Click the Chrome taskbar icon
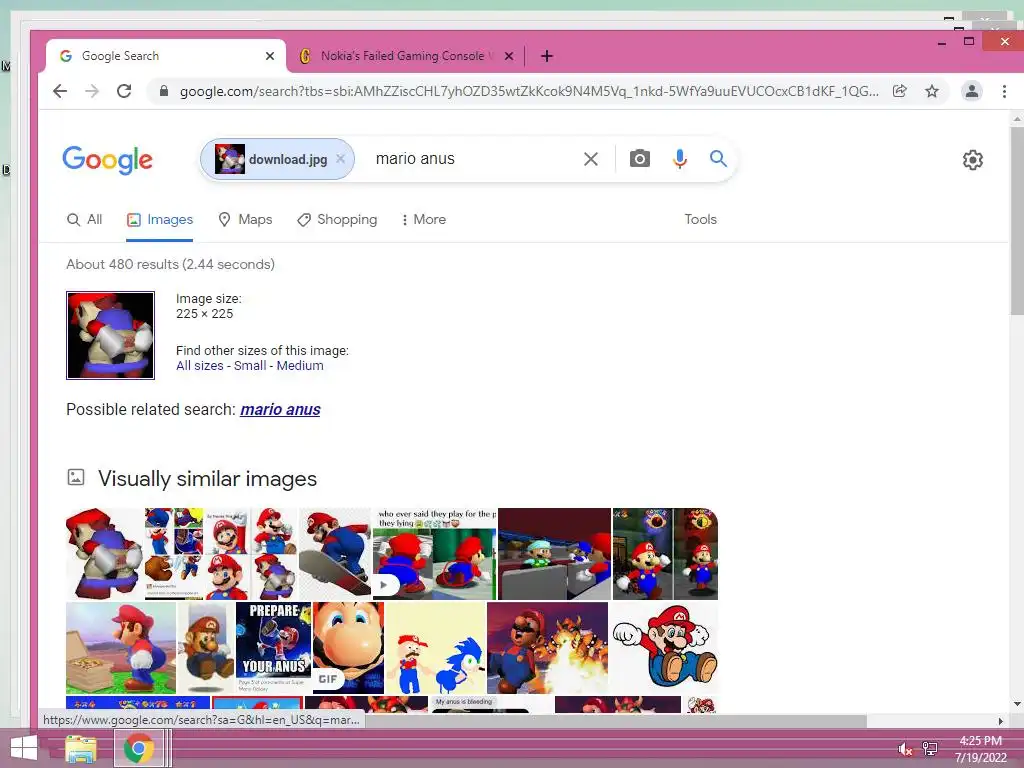The height and width of the screenshot is (768, 1024). pyautogui.click(x=138, y=748)
